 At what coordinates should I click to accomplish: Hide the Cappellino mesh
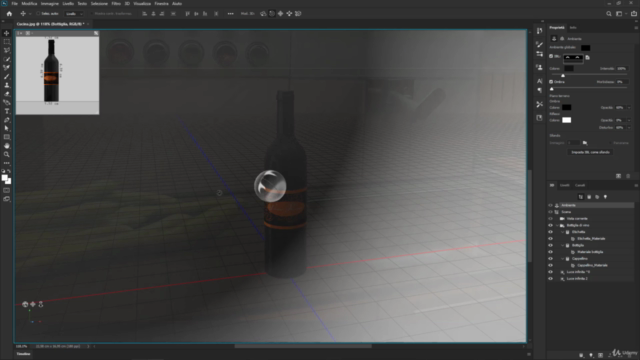[550, 258]
